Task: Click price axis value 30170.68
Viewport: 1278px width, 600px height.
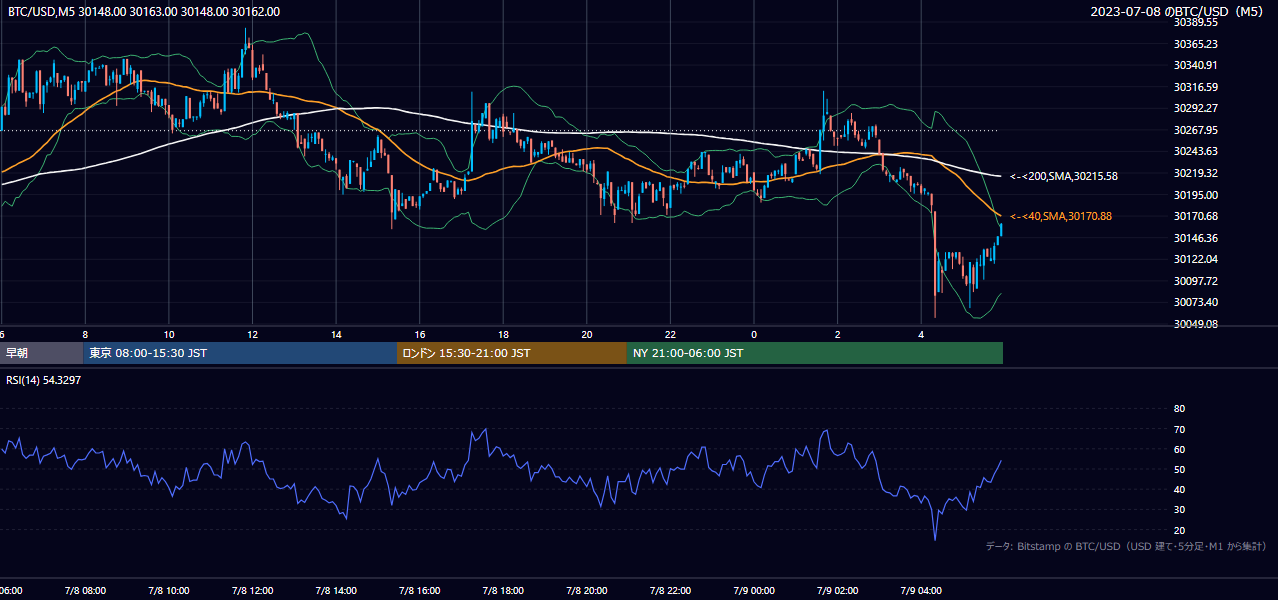Action: (x=1196, y=216)
